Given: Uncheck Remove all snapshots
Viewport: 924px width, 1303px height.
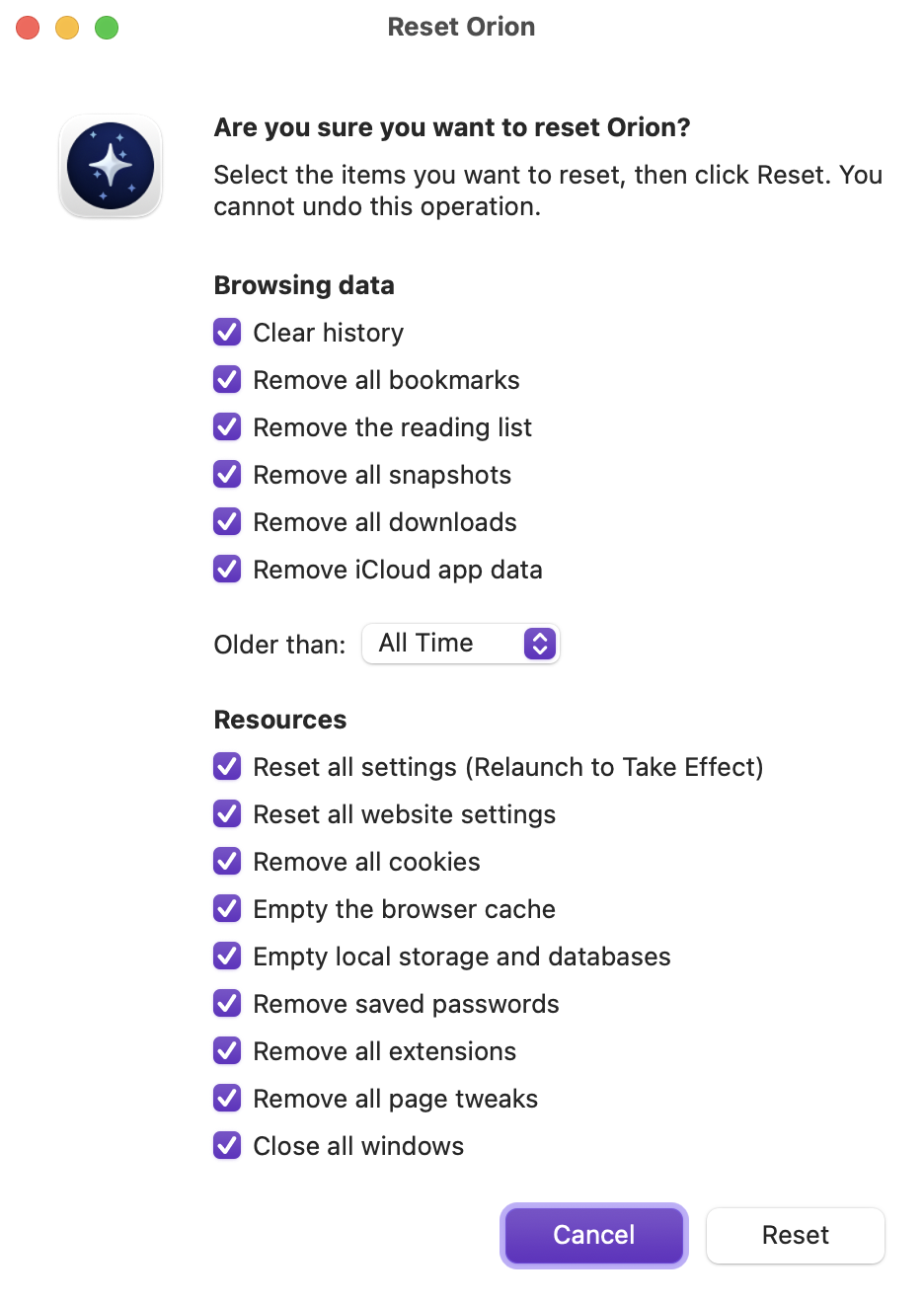Looking at the screenshot, I should coord(227,475).
